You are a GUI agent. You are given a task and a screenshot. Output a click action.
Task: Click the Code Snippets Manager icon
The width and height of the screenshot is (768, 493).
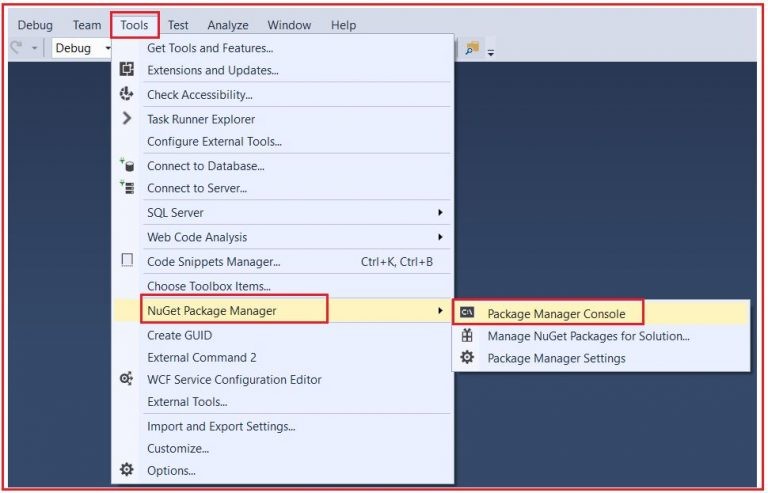[x=127, y=260]
